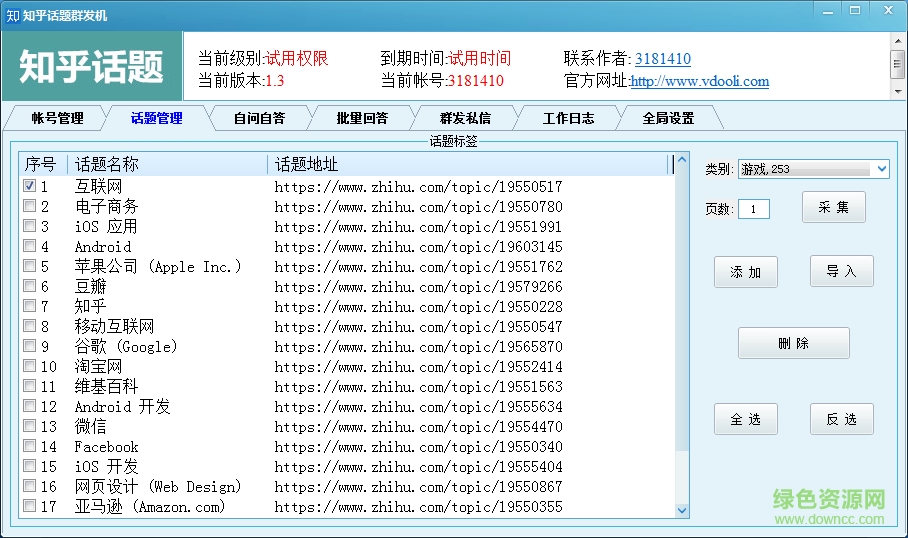Uncheck the 互联网 topic checkbox
Image resolution: width=908 pixels, height=538 pixels.
30,186
